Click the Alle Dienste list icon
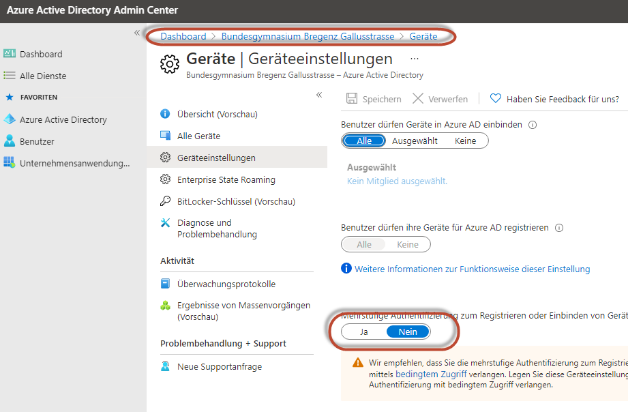 point(9,75)
